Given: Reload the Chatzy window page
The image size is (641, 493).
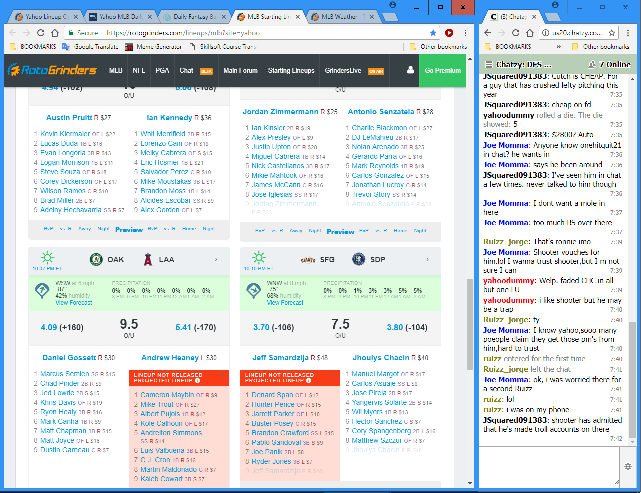Looking at the screenshot, I should click(x=515, y=33).
